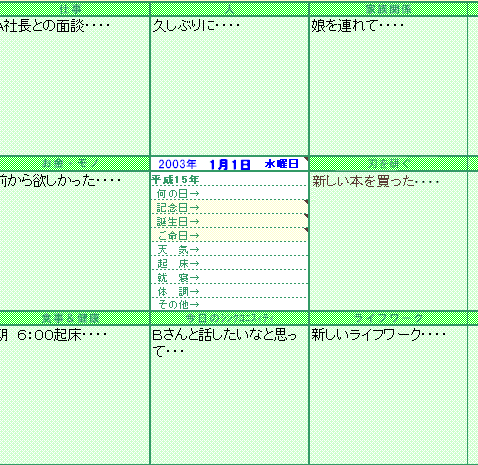
Task: Select the 久しぶりに text cell
Action: [x=230, y=86]
